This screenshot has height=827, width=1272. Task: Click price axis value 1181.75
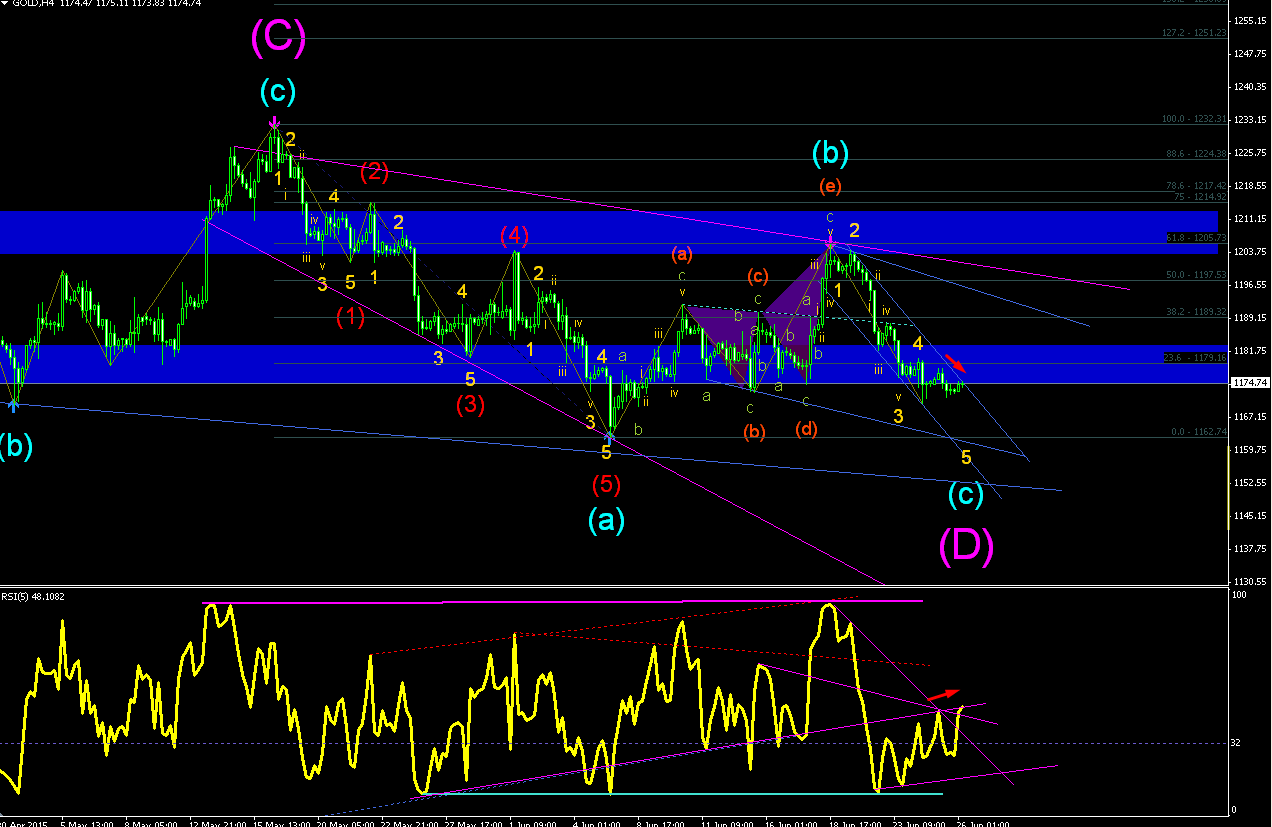click(1250, 351)
